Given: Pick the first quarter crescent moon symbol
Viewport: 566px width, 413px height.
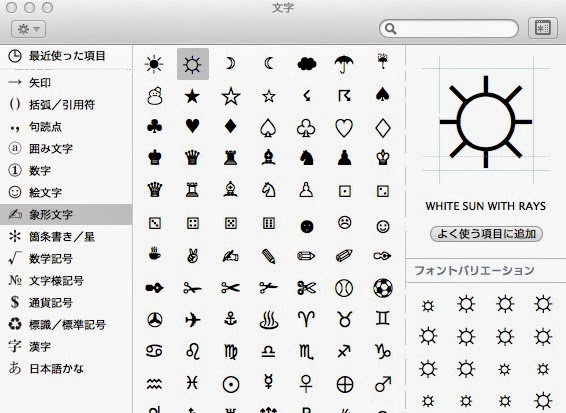Looking at the screenshot, I should 230,64.
